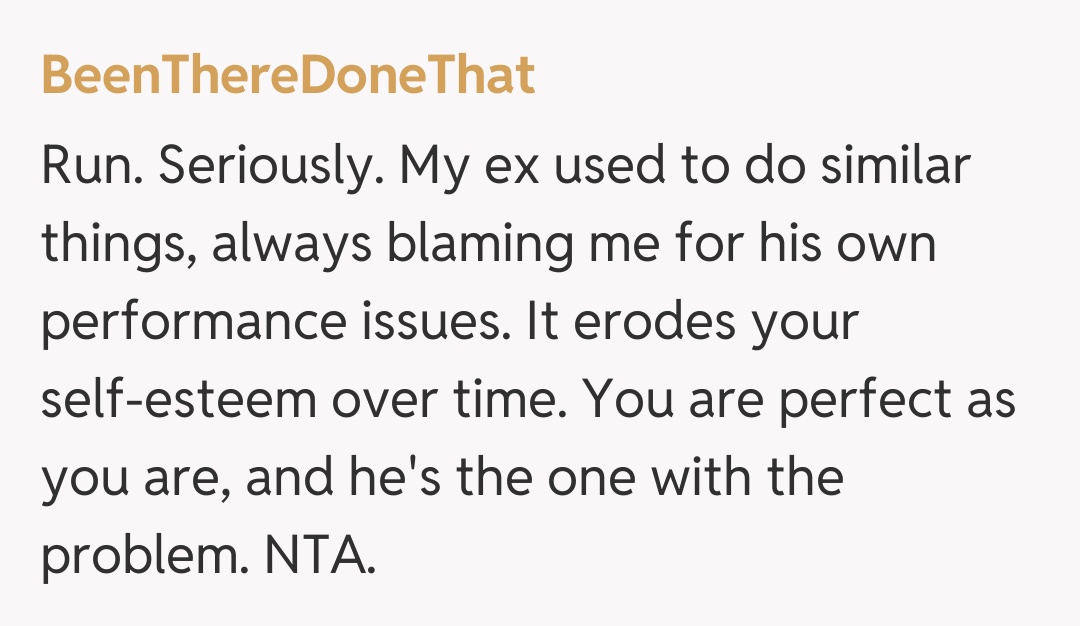Click the word "problem." on last line
The height and width of the screenshot is (626, 1080).
click(144, 556)
